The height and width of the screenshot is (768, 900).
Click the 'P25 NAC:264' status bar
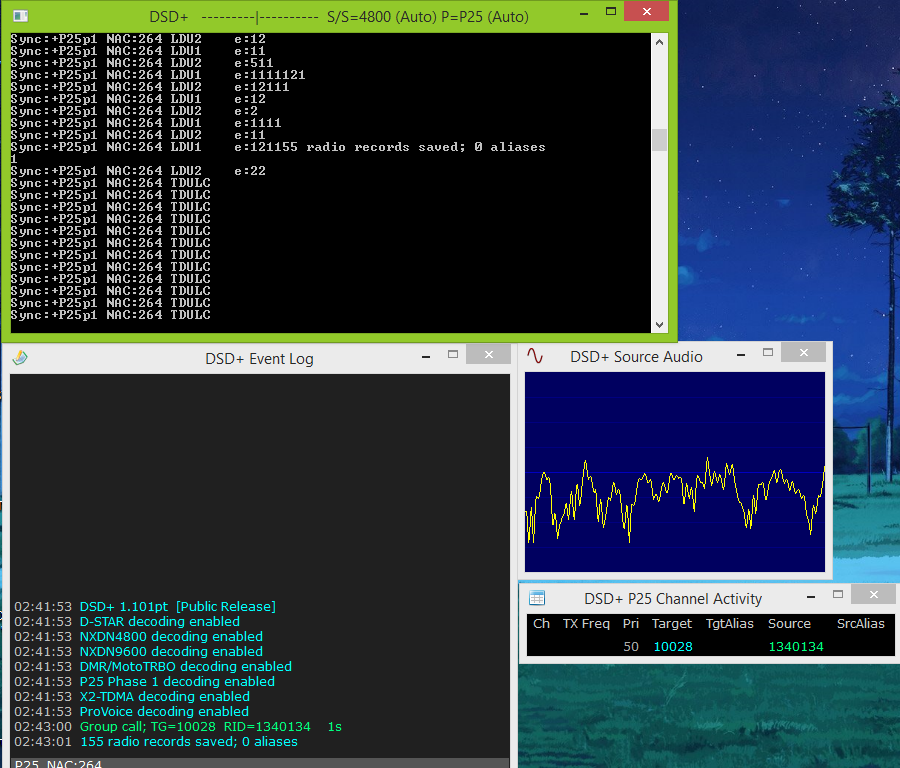click(259, 763)
